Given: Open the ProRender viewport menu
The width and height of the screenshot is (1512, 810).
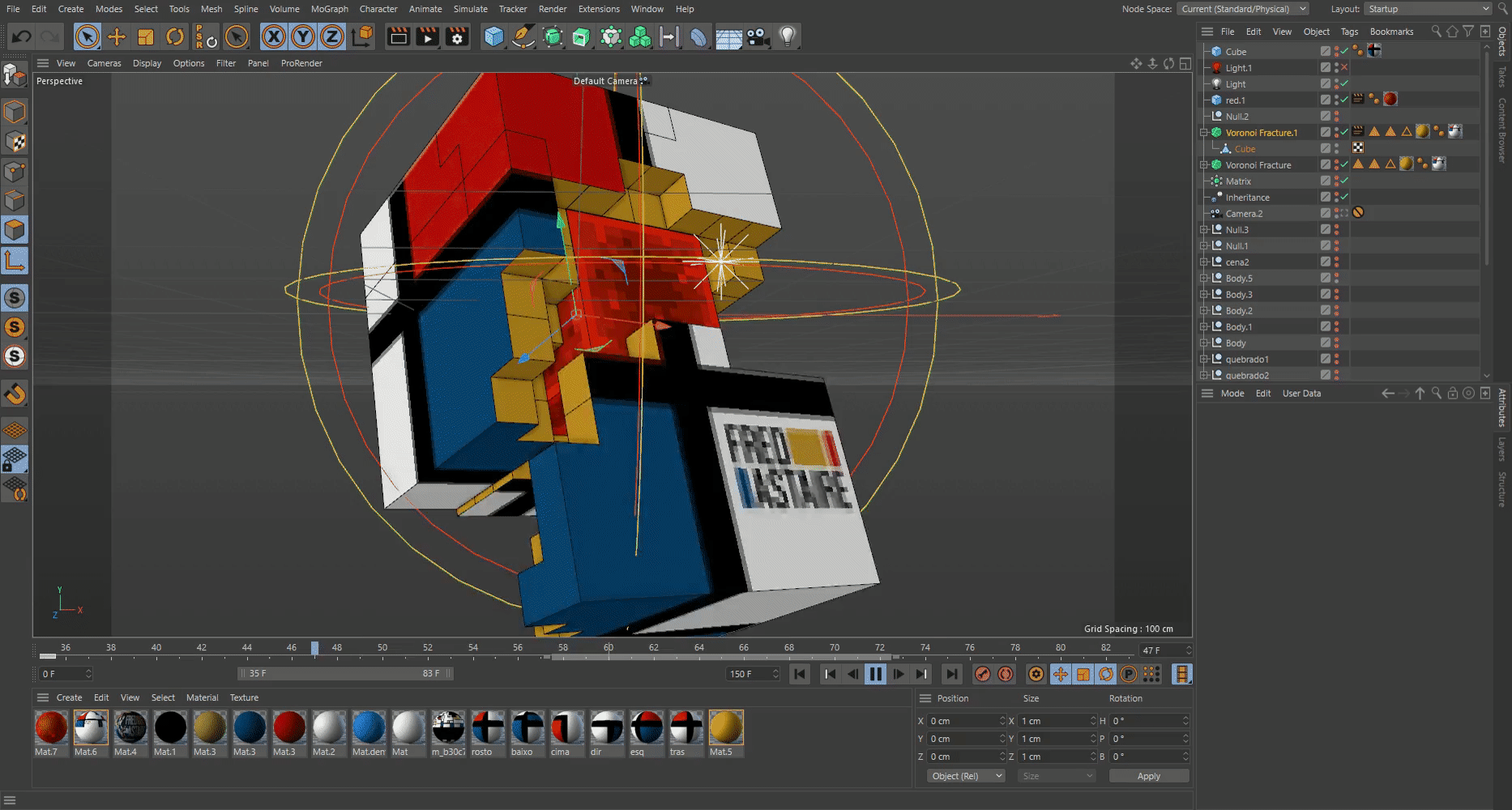Looking at the screenshot, I should [301, 63].
